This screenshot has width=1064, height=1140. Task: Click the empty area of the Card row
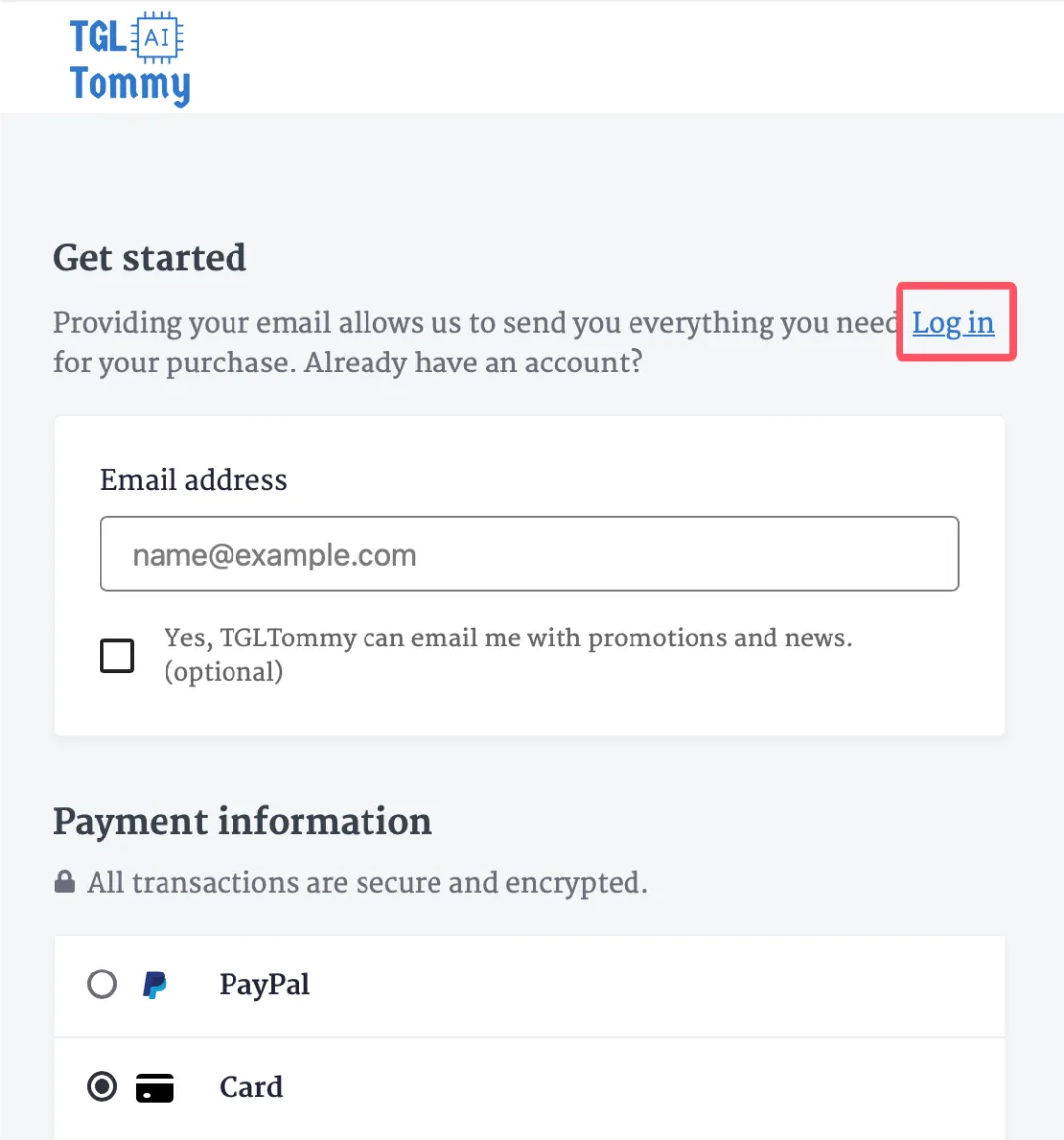[x=639, y=1088]
